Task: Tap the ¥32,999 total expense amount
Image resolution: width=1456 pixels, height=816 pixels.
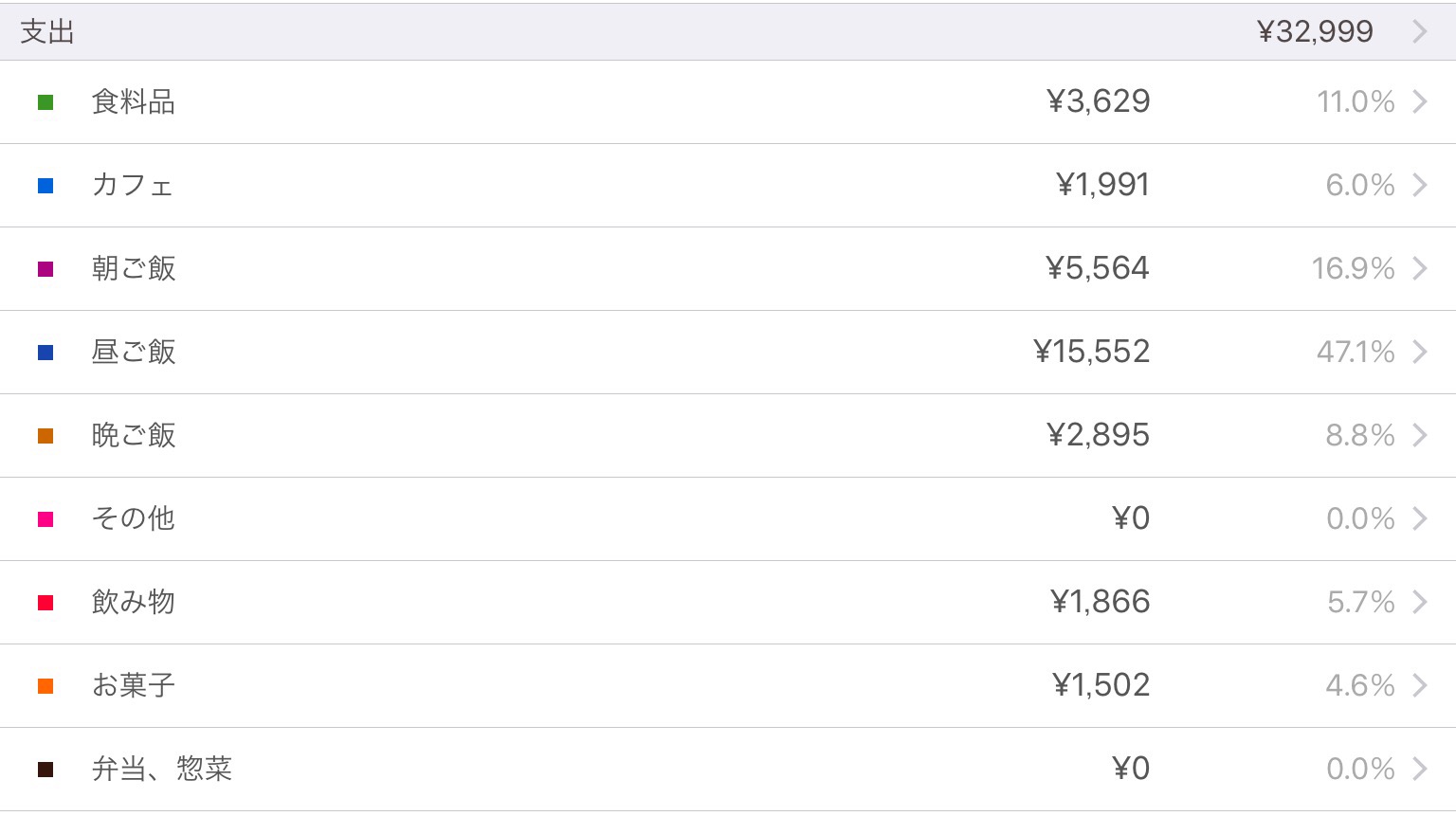Action: 1315,31
